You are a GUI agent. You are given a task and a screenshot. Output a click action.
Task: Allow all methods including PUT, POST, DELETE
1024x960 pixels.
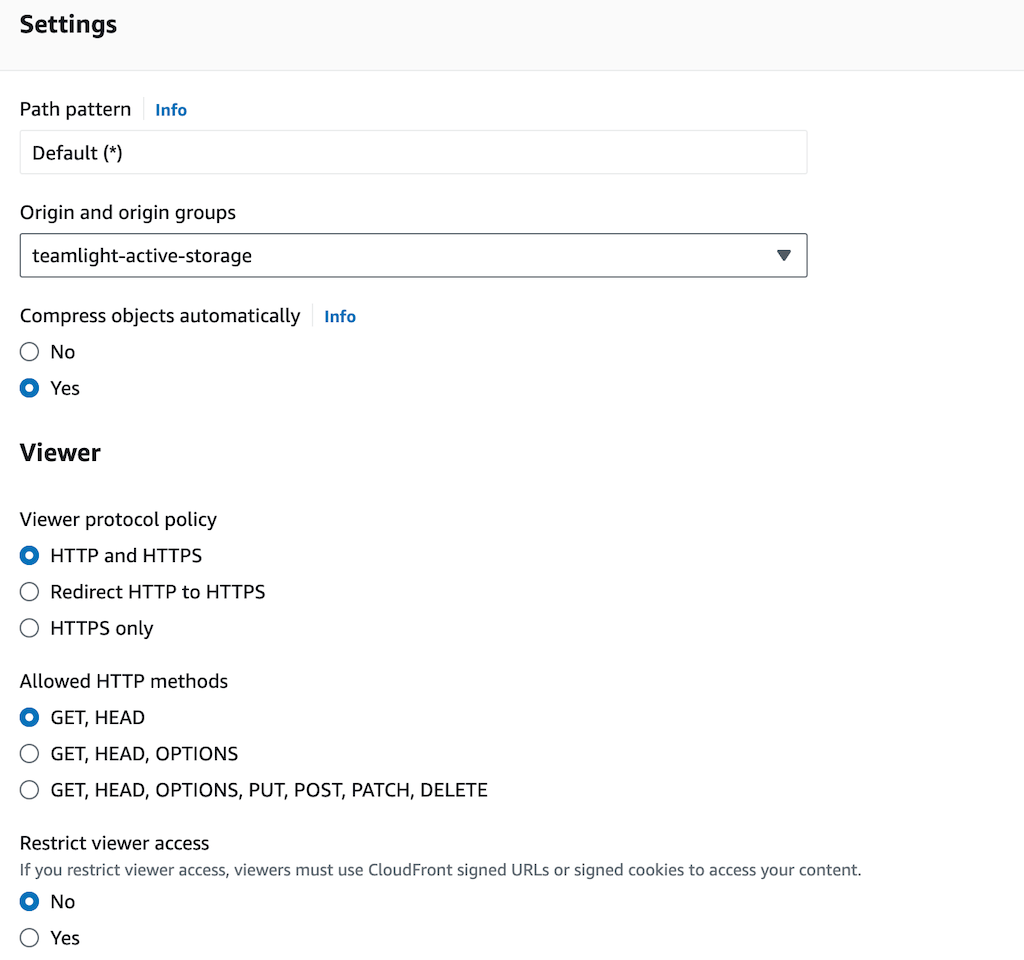coord(30,790)
